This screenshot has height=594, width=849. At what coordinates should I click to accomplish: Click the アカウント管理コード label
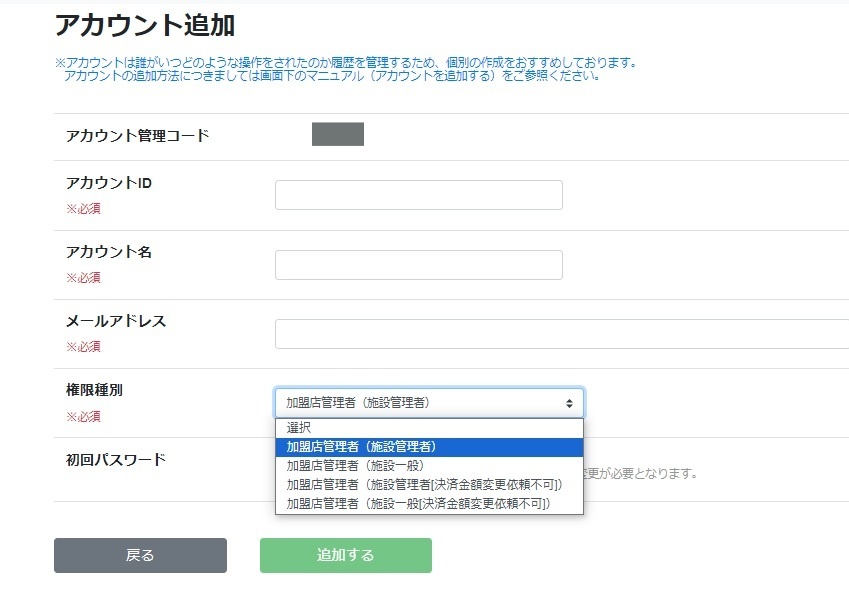tap(138, 135)
